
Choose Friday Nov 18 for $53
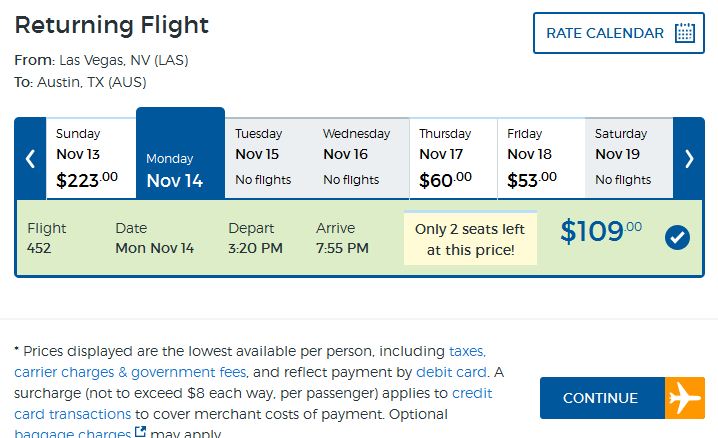(x=541, y=158)
